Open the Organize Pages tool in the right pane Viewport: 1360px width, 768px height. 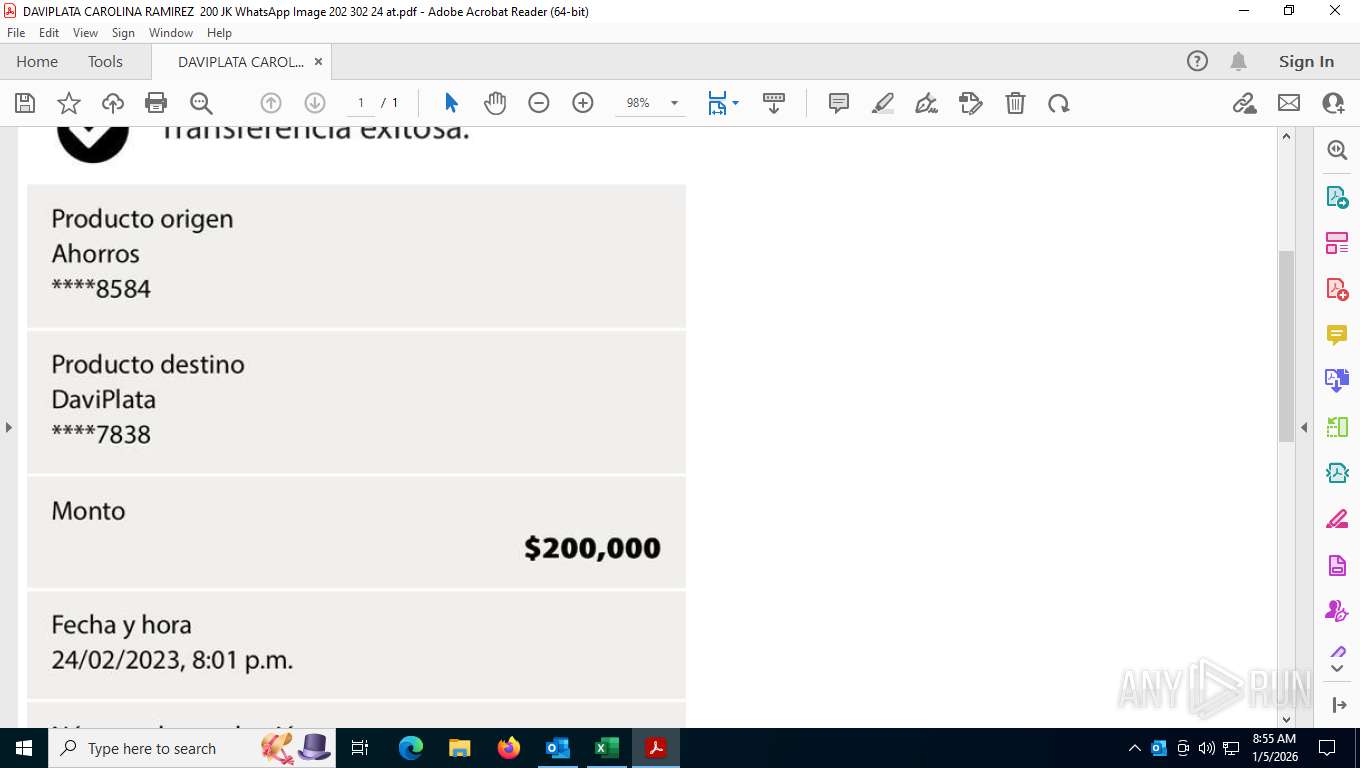[x=1337, y=243]
